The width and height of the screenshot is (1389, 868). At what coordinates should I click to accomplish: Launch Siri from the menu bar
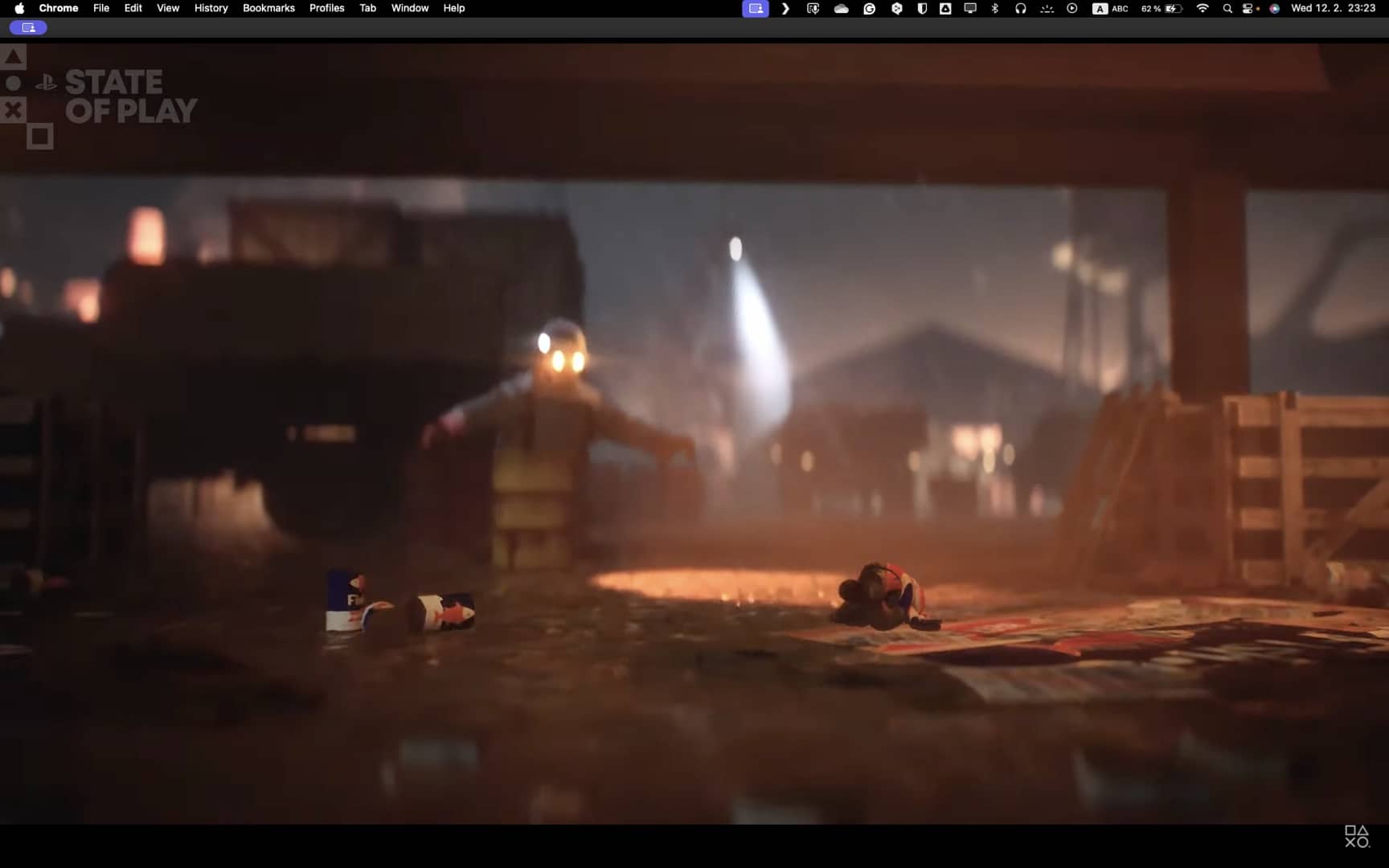(x=1275, y=8)
